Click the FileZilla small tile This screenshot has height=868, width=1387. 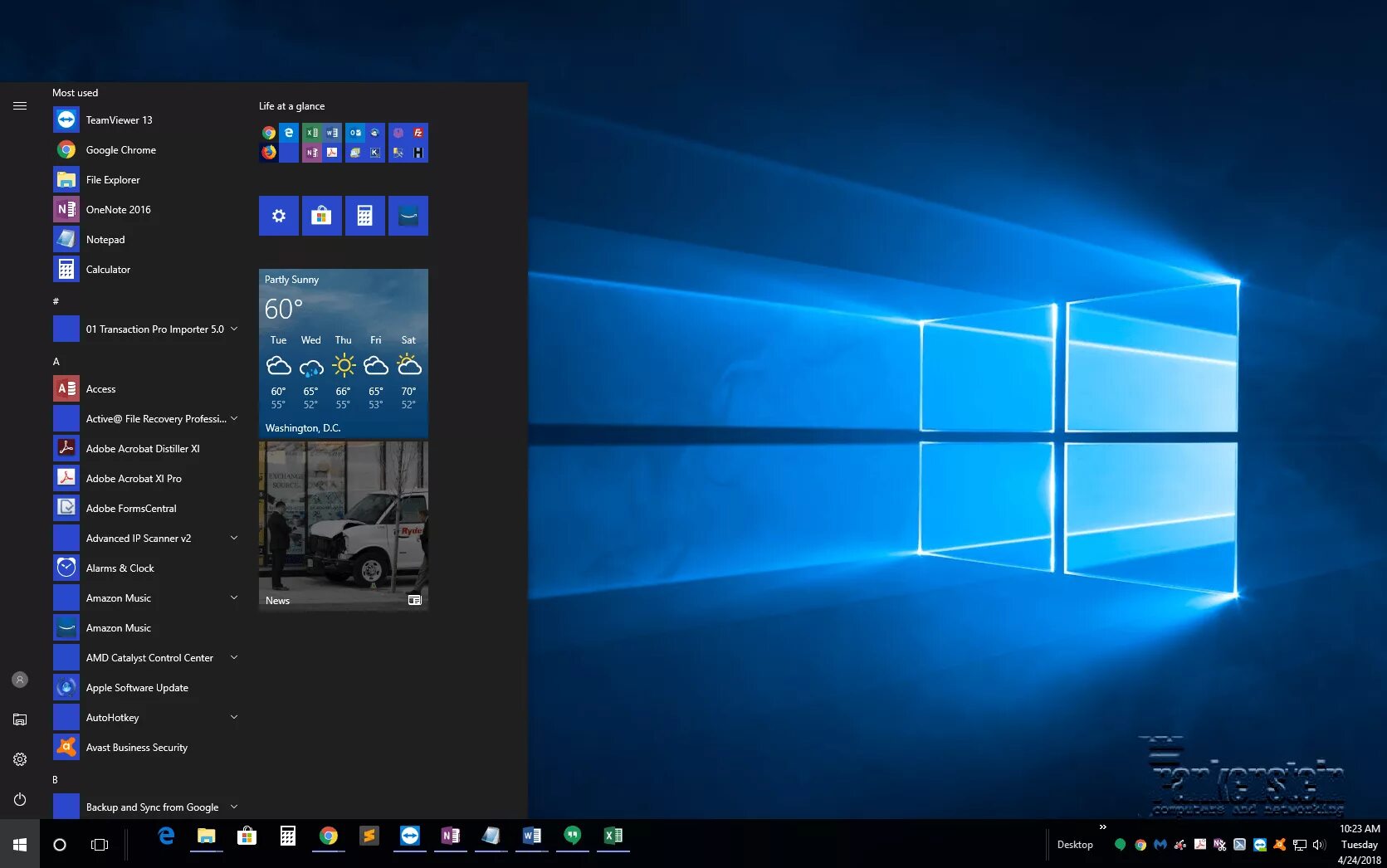click(x=418, y=133)
